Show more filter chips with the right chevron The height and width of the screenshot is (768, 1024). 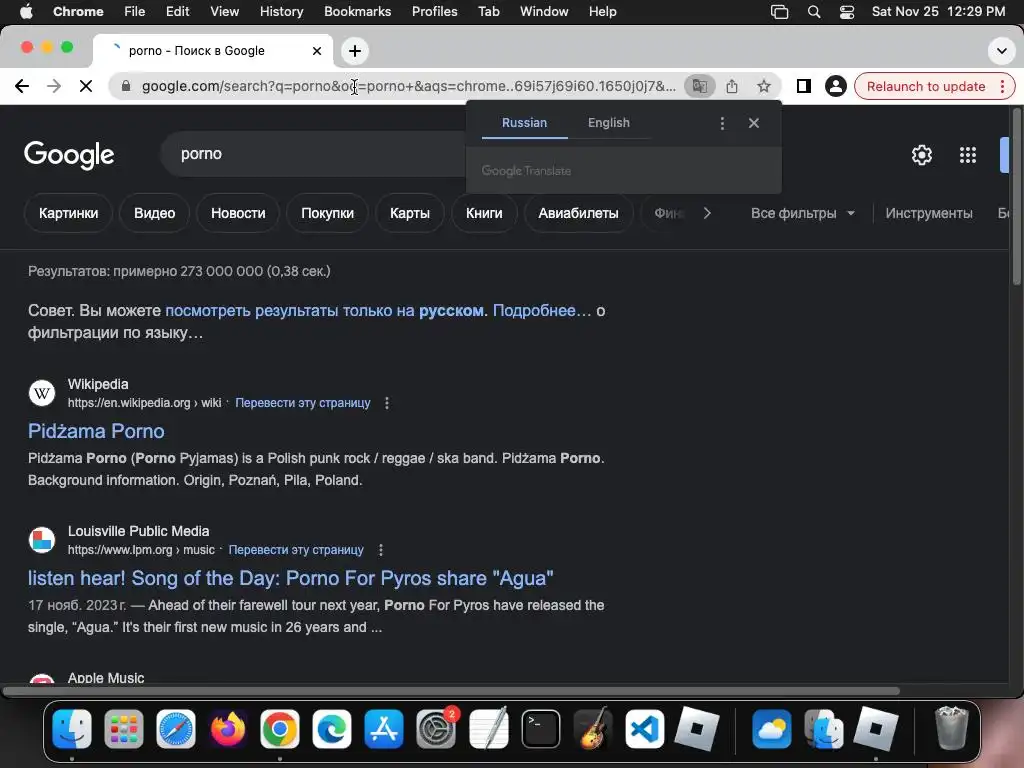tap(707, 213)
